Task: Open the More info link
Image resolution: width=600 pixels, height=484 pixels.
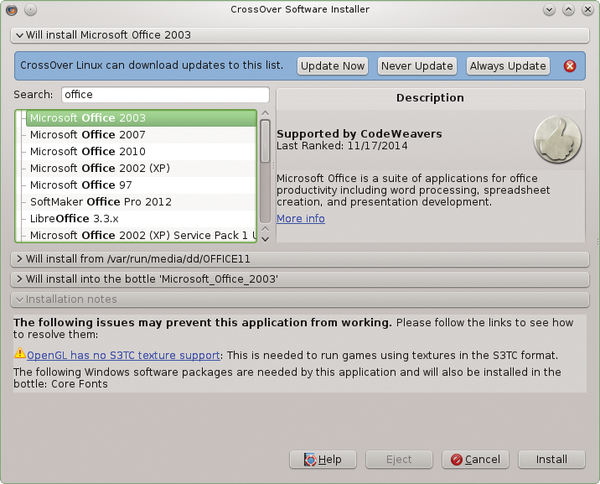Action: [x=301, y=218]
